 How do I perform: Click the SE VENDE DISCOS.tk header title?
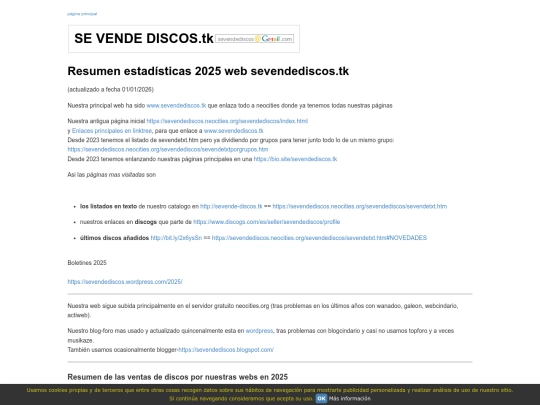click(144, 38)
